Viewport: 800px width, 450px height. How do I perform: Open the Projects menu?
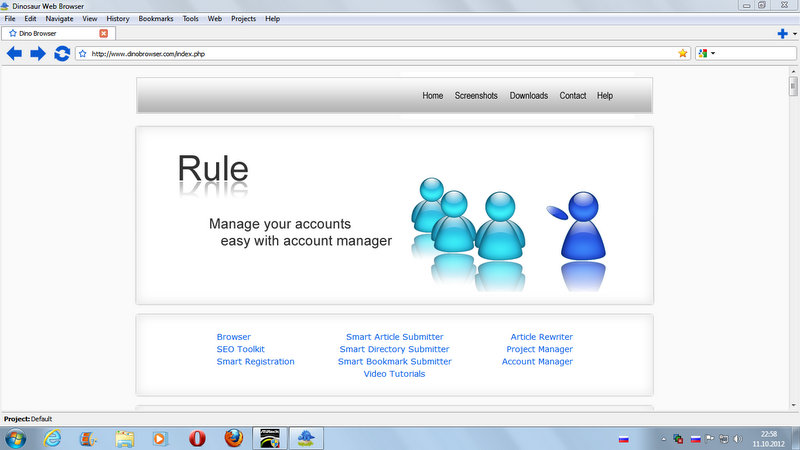pyautogui.click(x=243, y=18)
